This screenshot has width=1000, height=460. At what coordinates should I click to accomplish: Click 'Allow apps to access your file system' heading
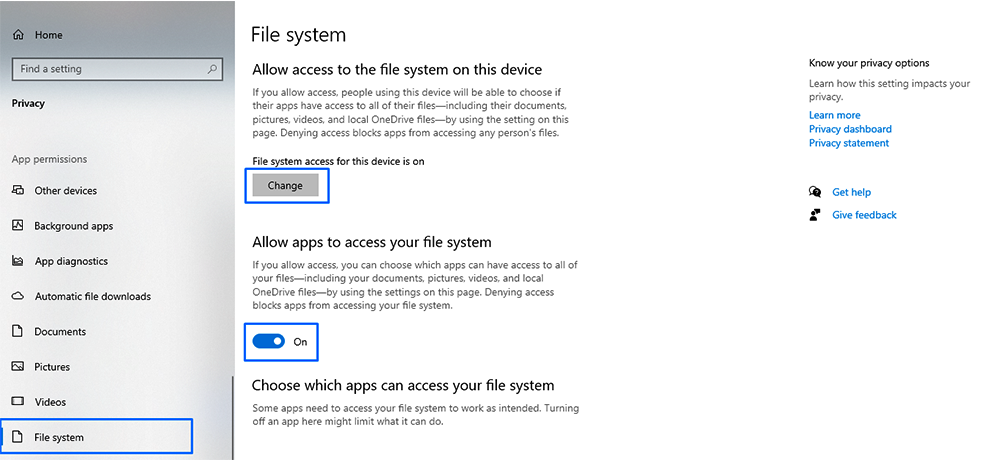372,242
